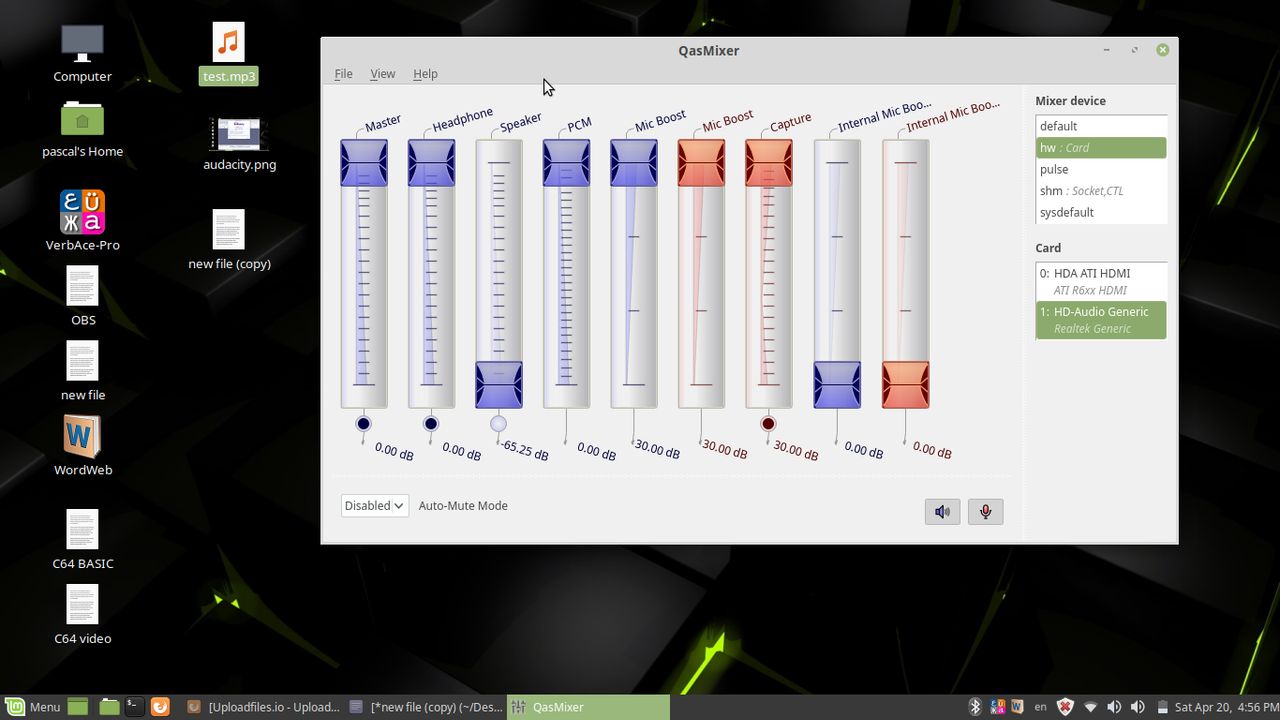
Task: Open the WordWeb tray icon
Action: click(1017, 707)
